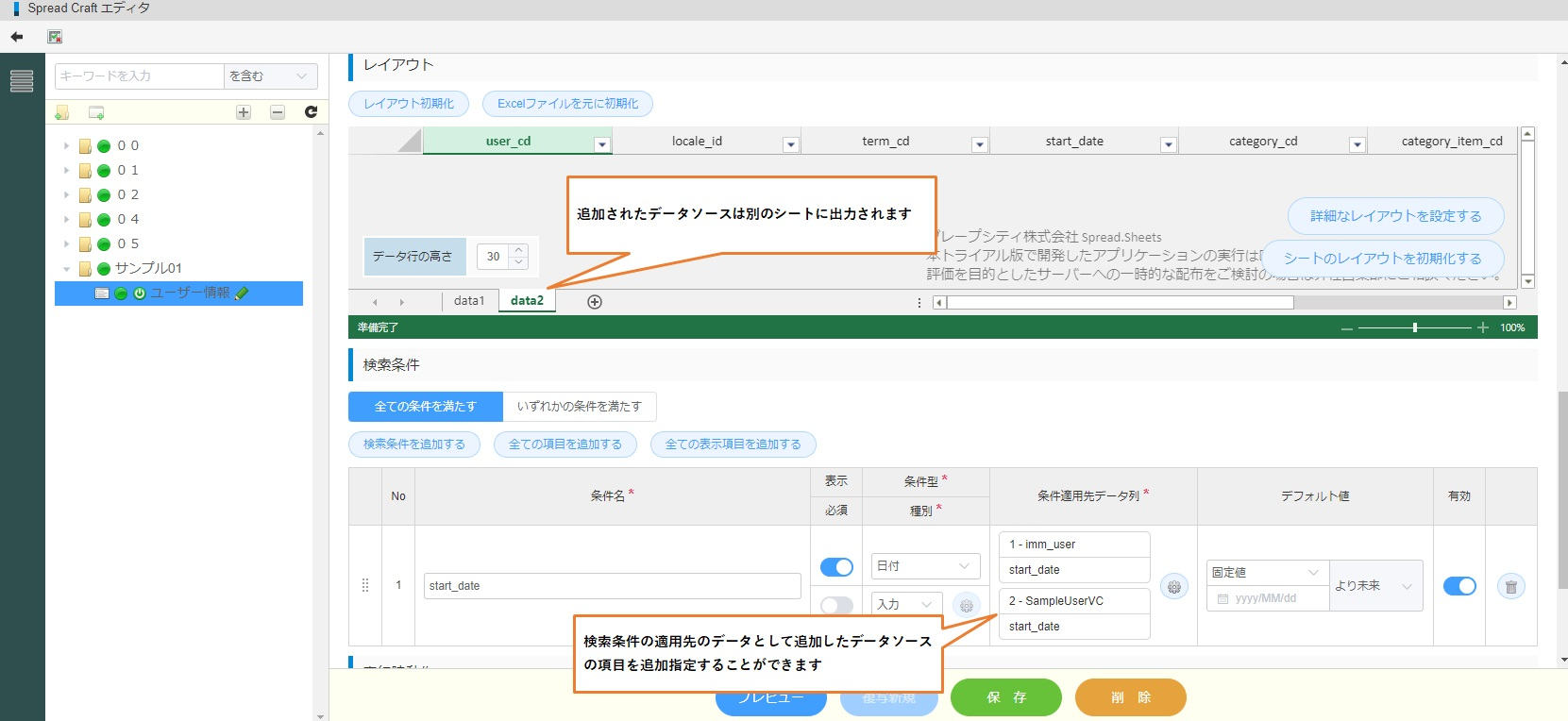Click the back arrow in the top toolbar
This screenshot has width=1568, height=721.
pos(17,37)
